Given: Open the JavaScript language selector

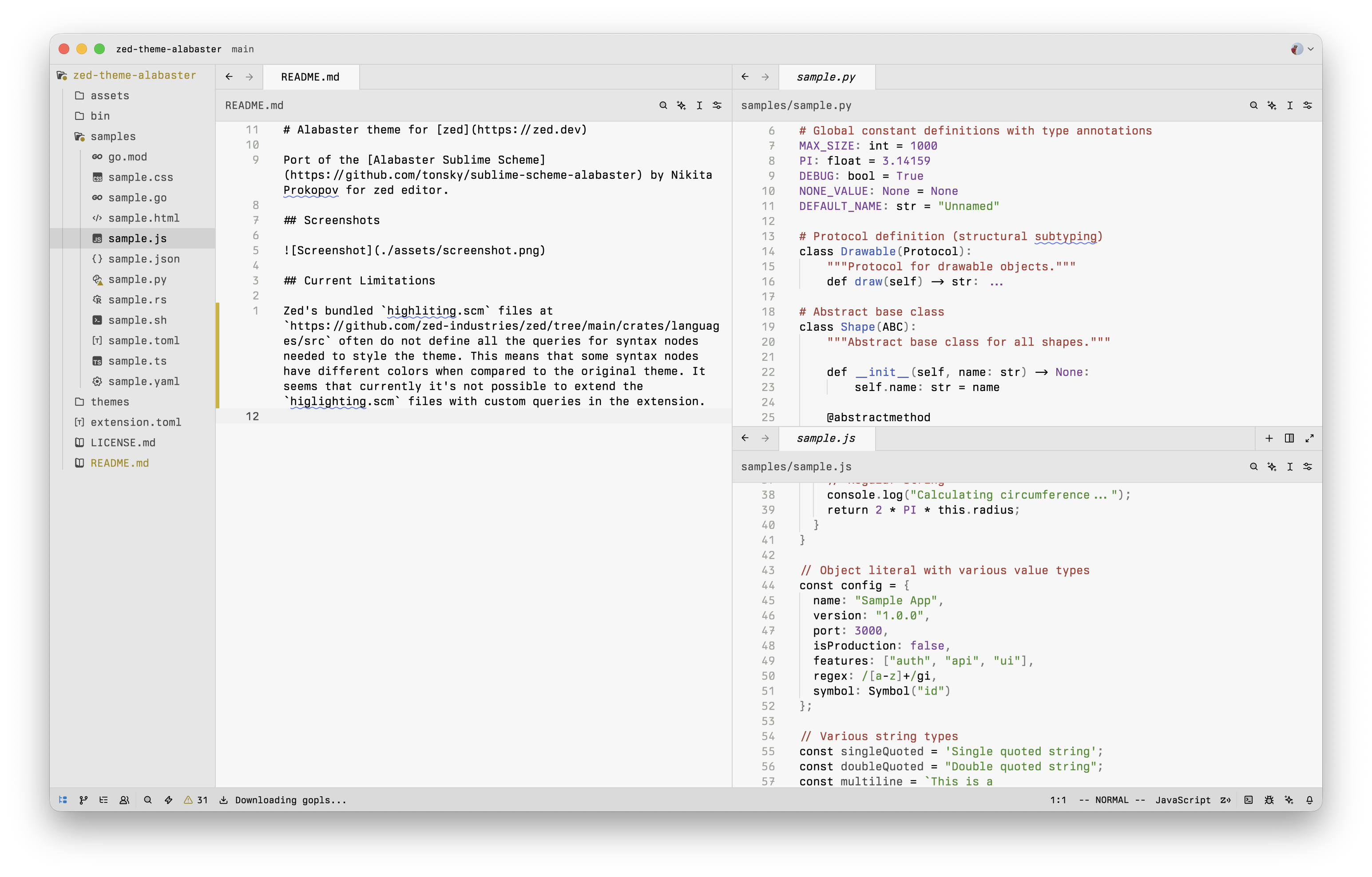Looking at the screenshot, I should [1183, 799].
